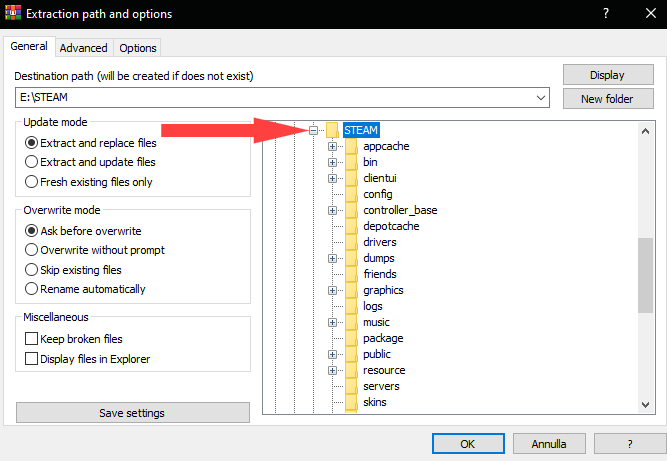
Task: Collapse the STEAM tree node
Action: pos(314,131)
